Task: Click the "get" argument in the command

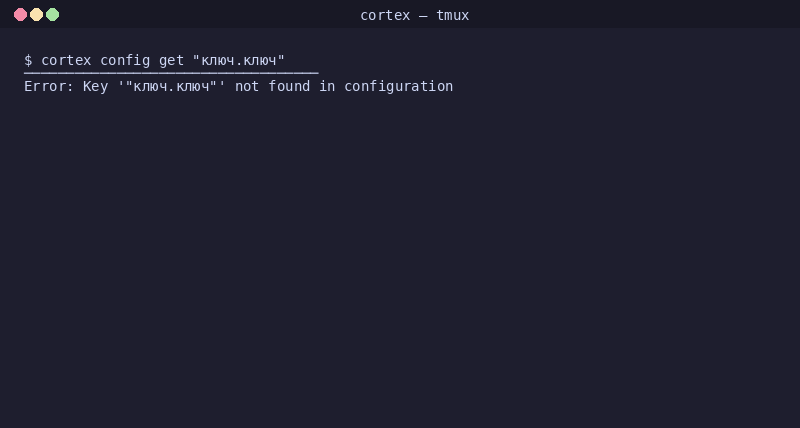Action: click(171, 61)
